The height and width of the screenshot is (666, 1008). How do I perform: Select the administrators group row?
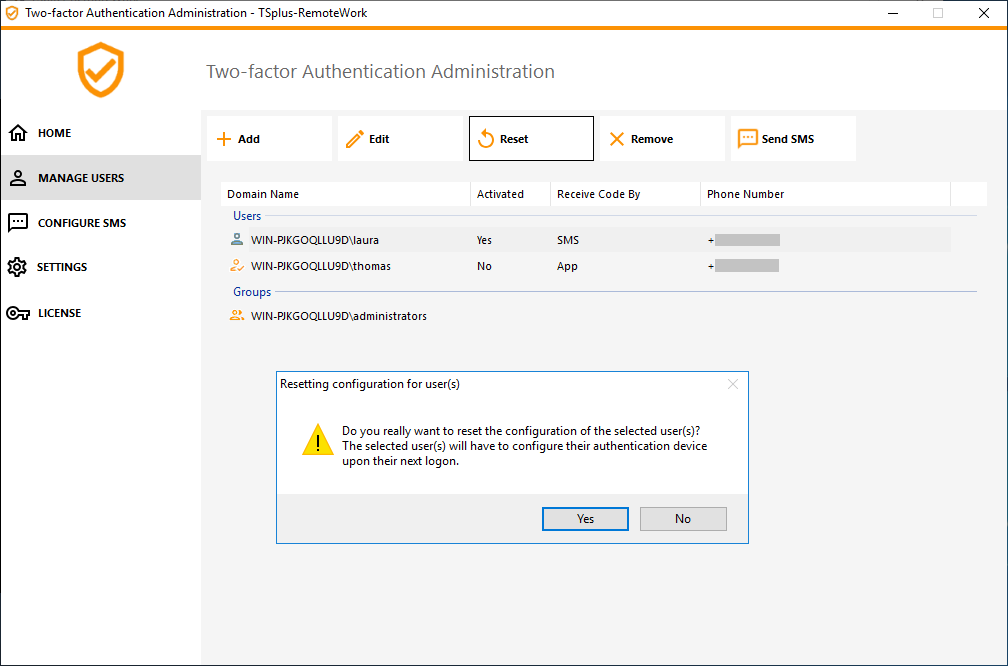coord(338,316)
